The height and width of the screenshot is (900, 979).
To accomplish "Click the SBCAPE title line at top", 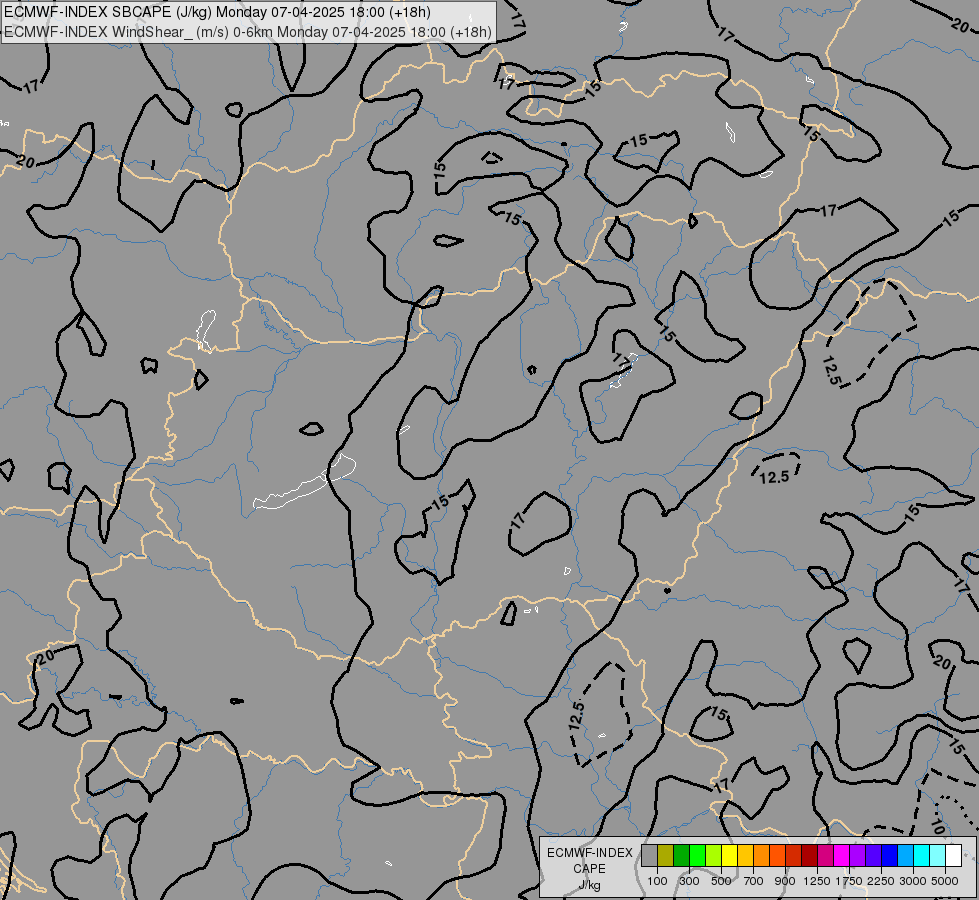I will click(x=217, y=12).
